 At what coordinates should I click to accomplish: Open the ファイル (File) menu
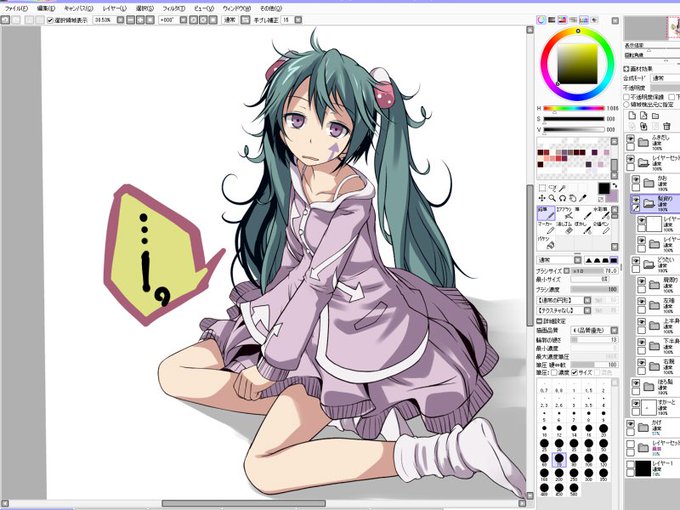click(16, 8)
